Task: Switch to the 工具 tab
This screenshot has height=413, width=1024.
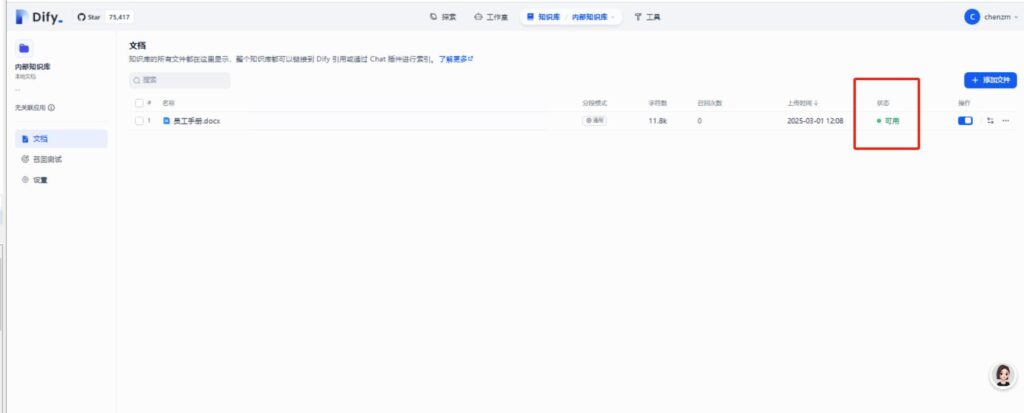Action: [x=647, y=17]
